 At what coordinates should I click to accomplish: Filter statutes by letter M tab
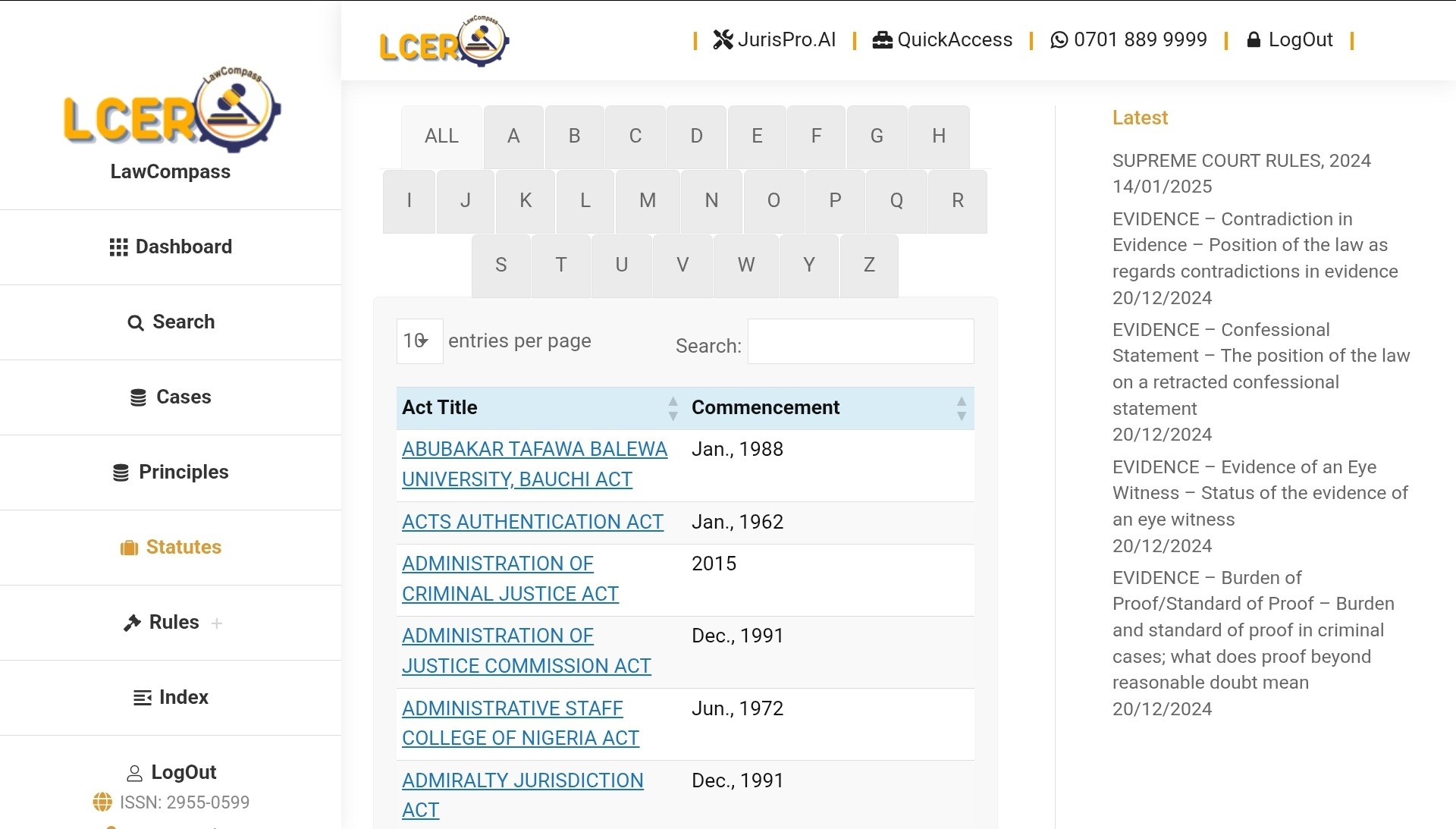647,201
